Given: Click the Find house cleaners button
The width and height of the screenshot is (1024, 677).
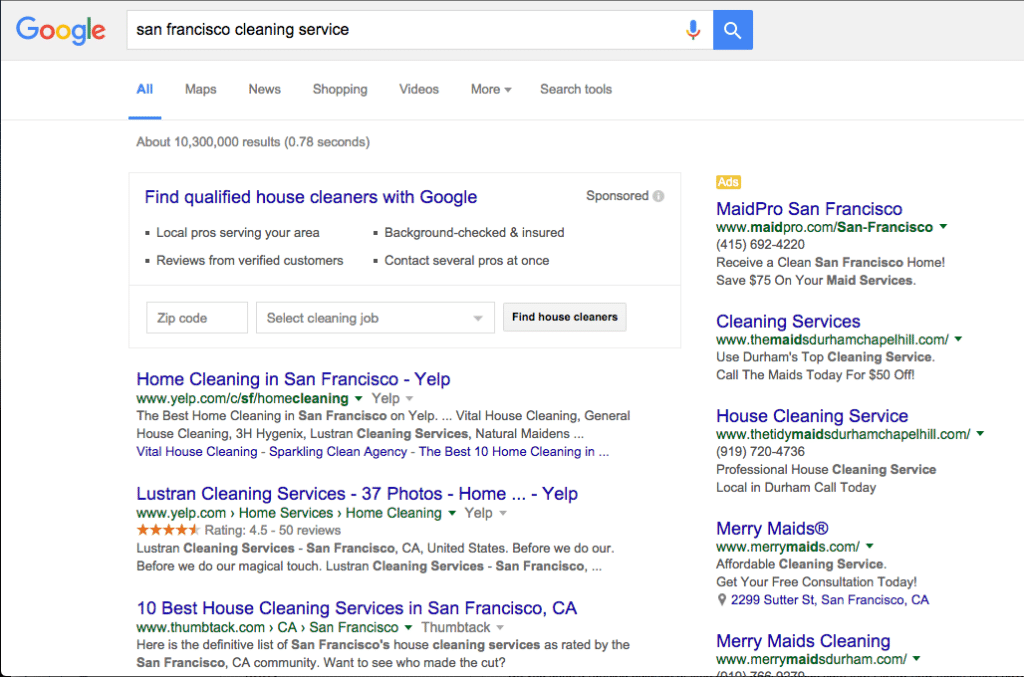Looking at the screenshot, I should [x=564, y=317].
